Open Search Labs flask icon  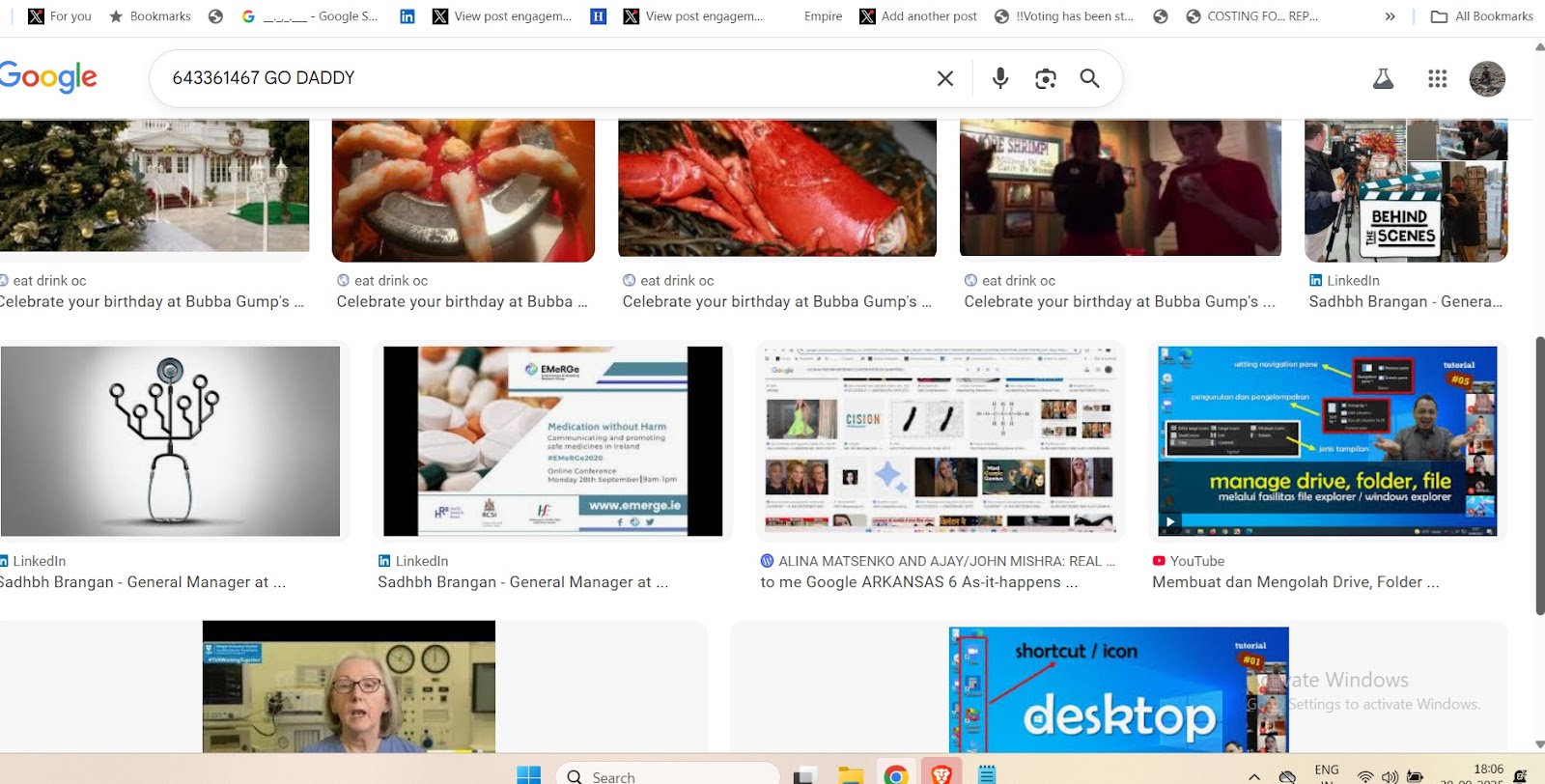click(x=1383, y=79)
